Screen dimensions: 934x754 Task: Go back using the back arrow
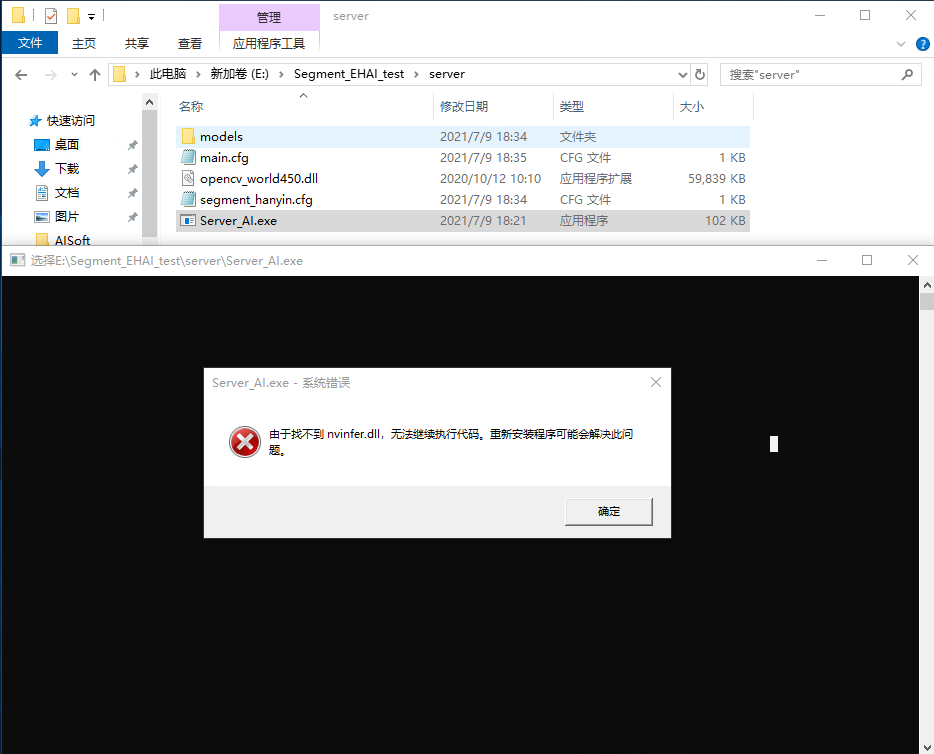click(x=22, y=74)
